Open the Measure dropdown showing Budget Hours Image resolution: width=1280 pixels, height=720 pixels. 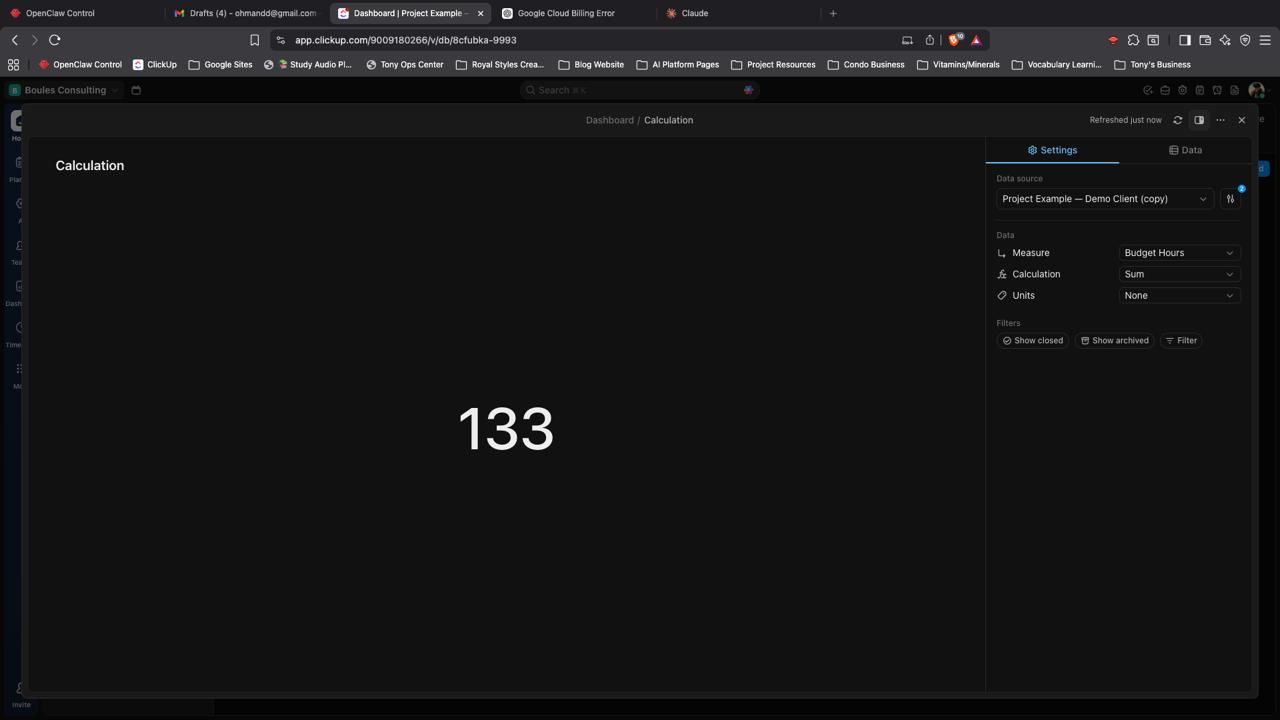[x=1178, y=253]
